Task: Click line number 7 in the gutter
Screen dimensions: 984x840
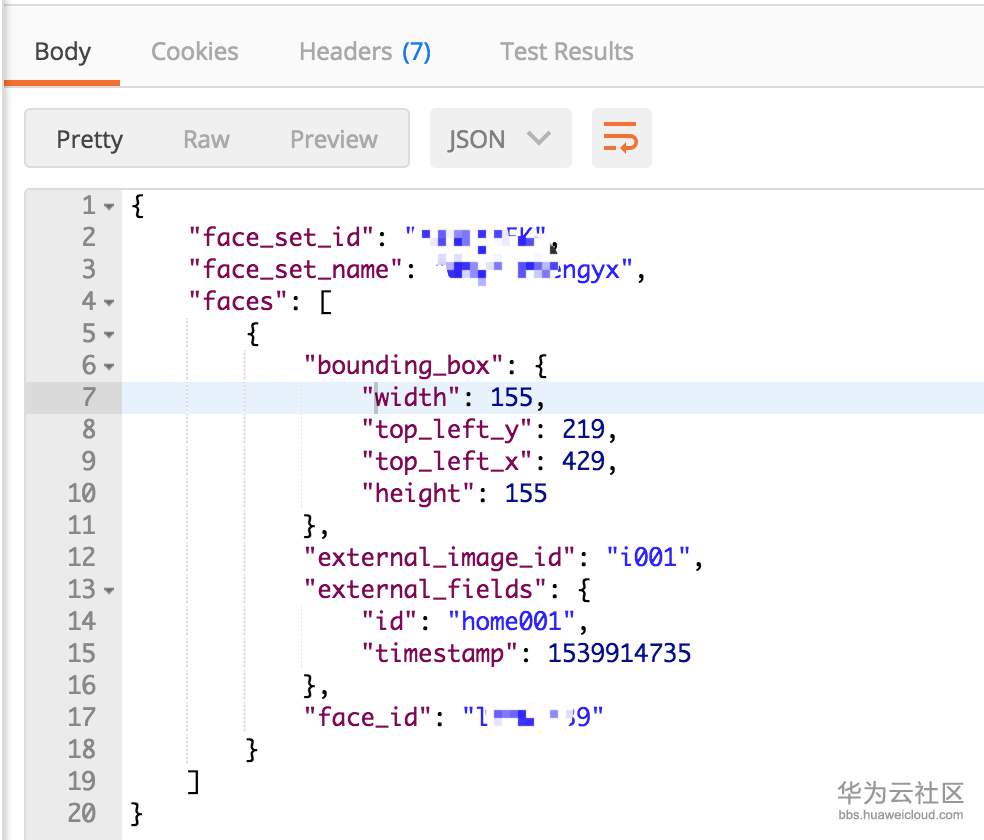Action: (88, 398)
